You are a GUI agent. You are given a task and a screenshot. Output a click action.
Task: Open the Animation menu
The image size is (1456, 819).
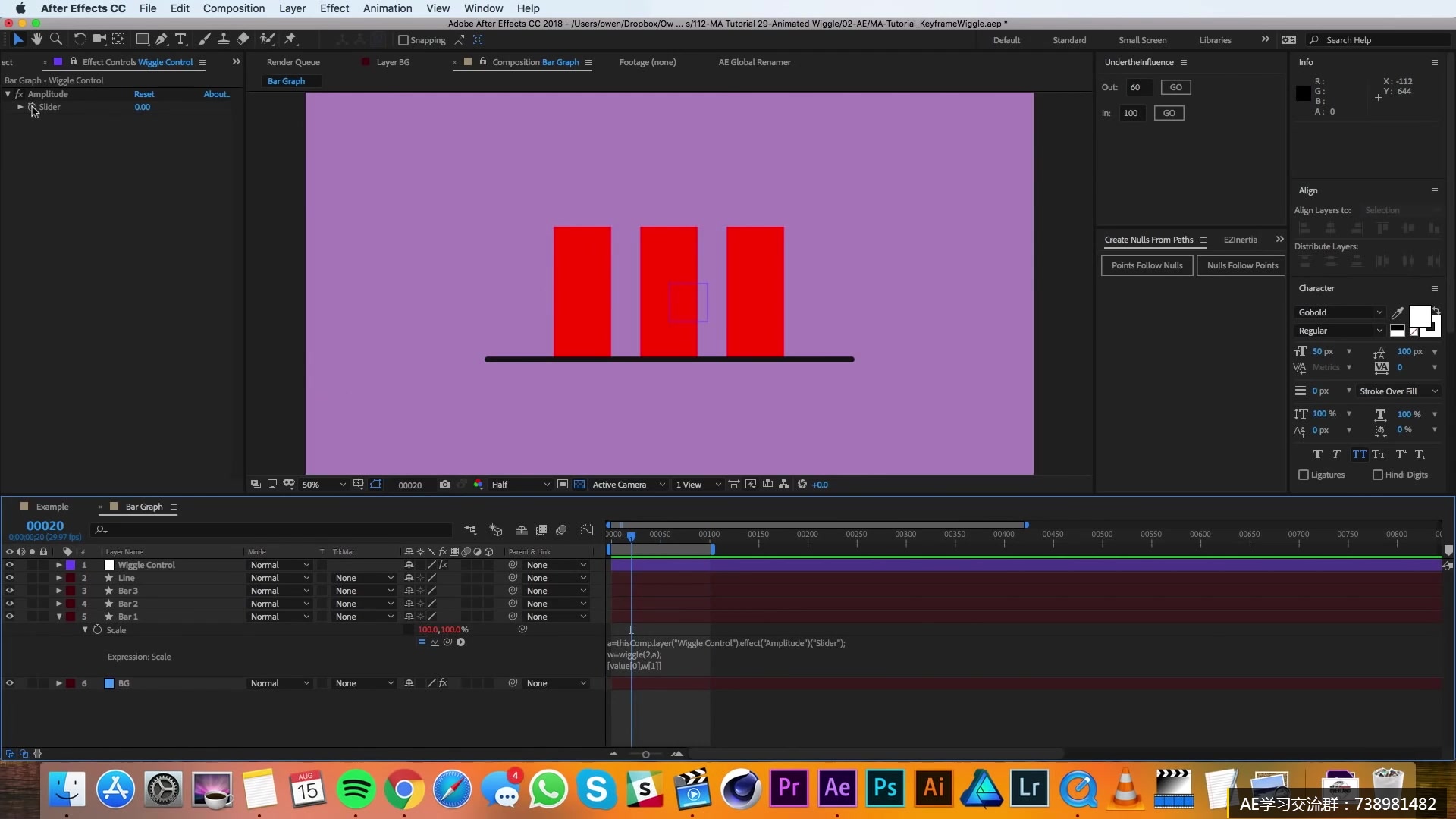click(387, 8)
